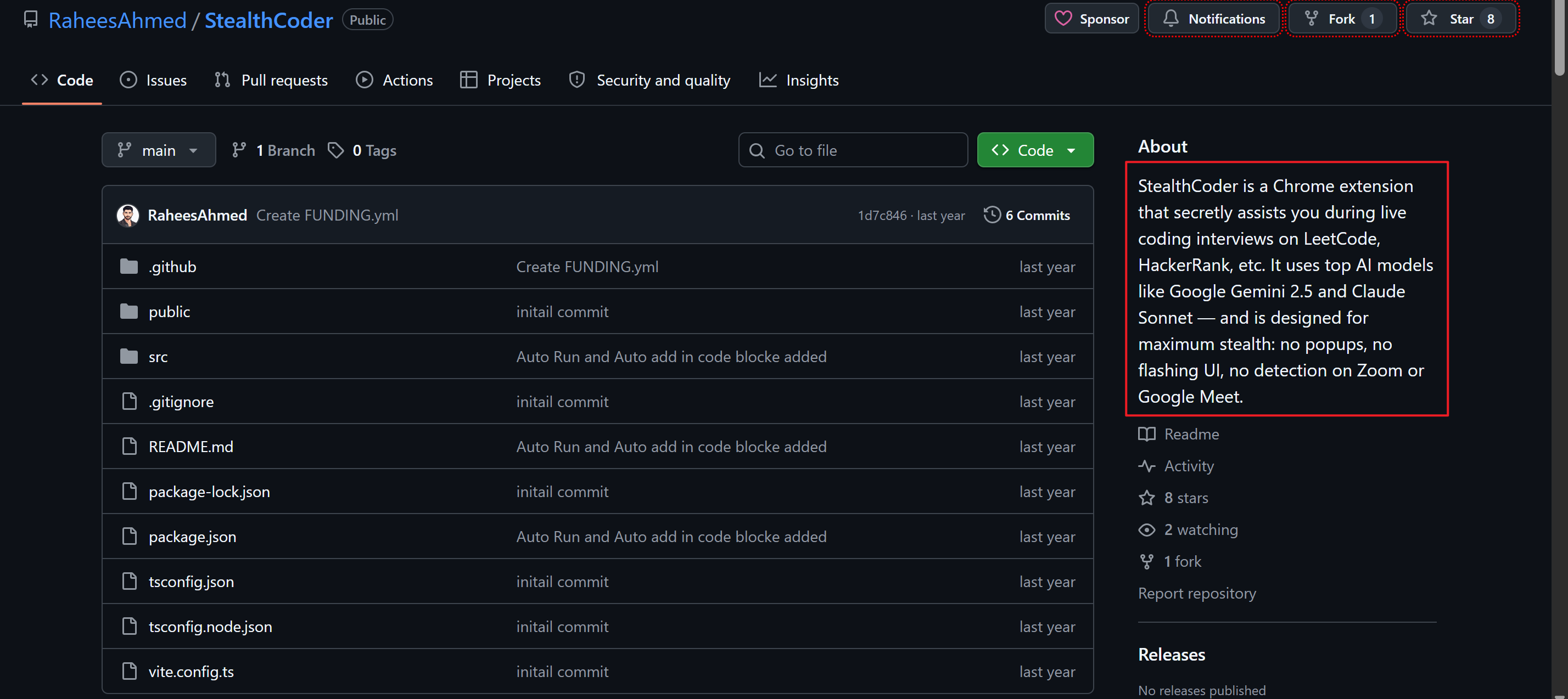
Task: Open the Pull requests tab
Action: 271,80
